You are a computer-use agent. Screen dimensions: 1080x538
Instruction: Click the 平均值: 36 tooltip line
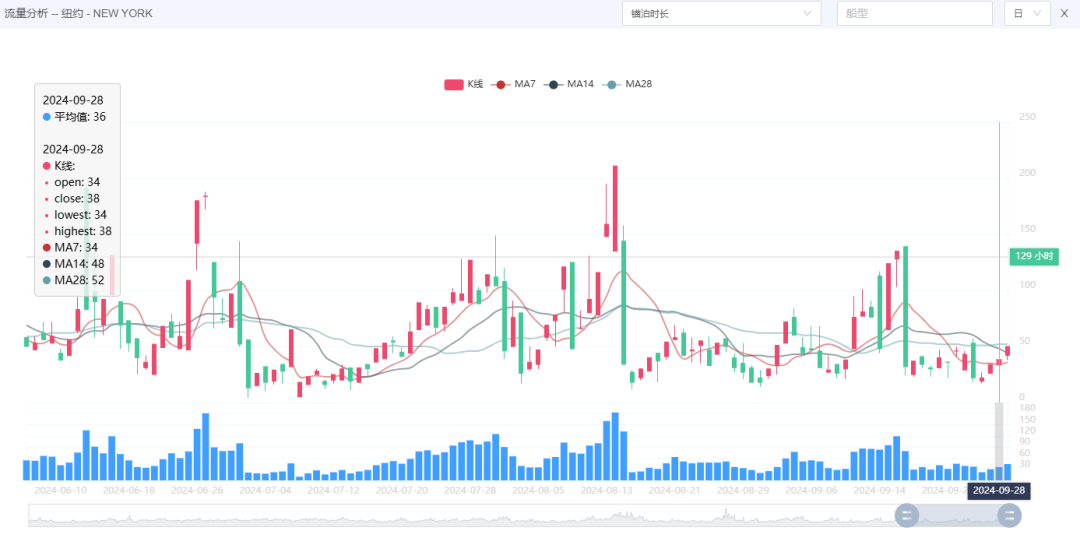click(x=74, y=117)
